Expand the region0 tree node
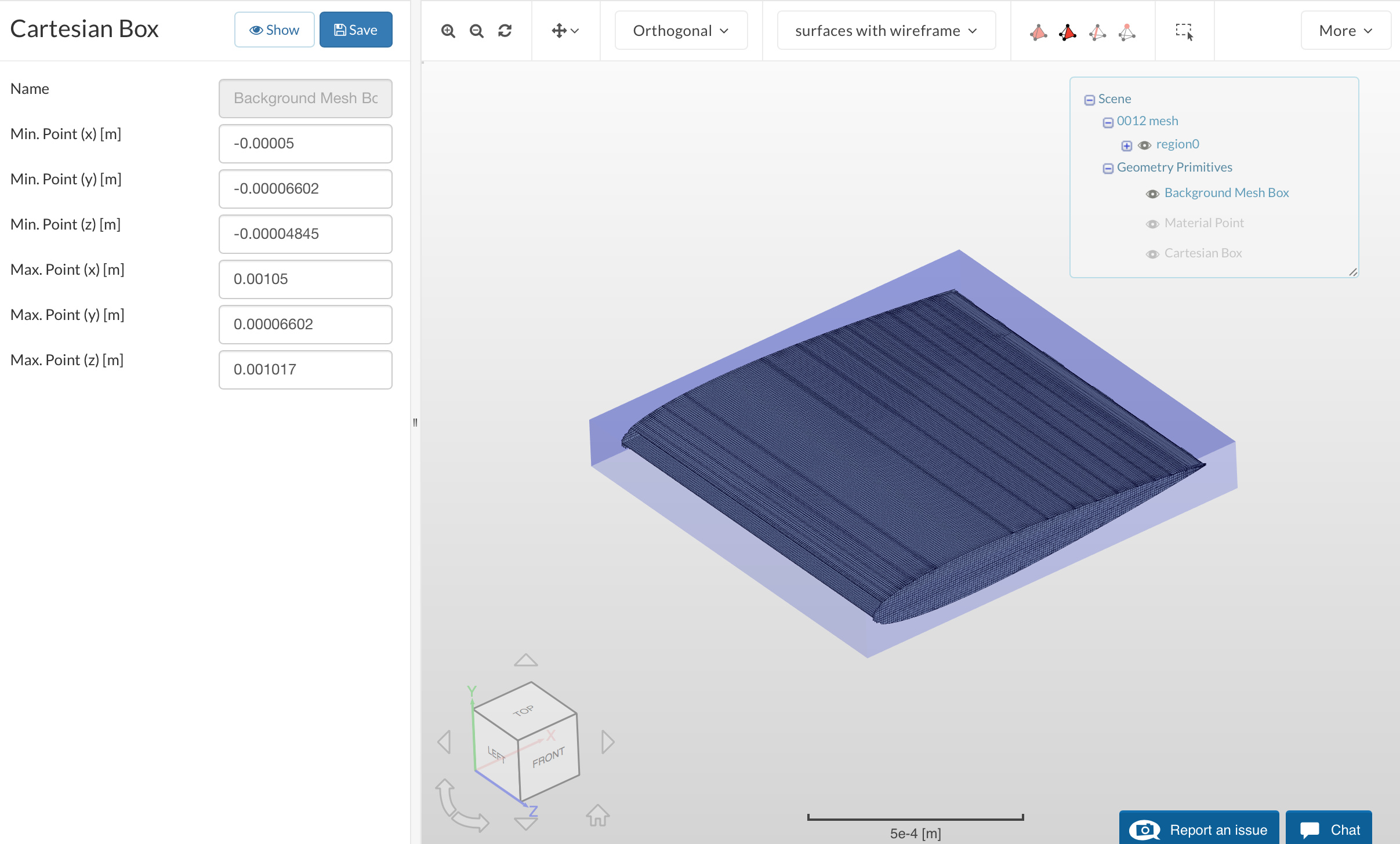This screenshot has height=844, width=1400. click(1126, 145)
